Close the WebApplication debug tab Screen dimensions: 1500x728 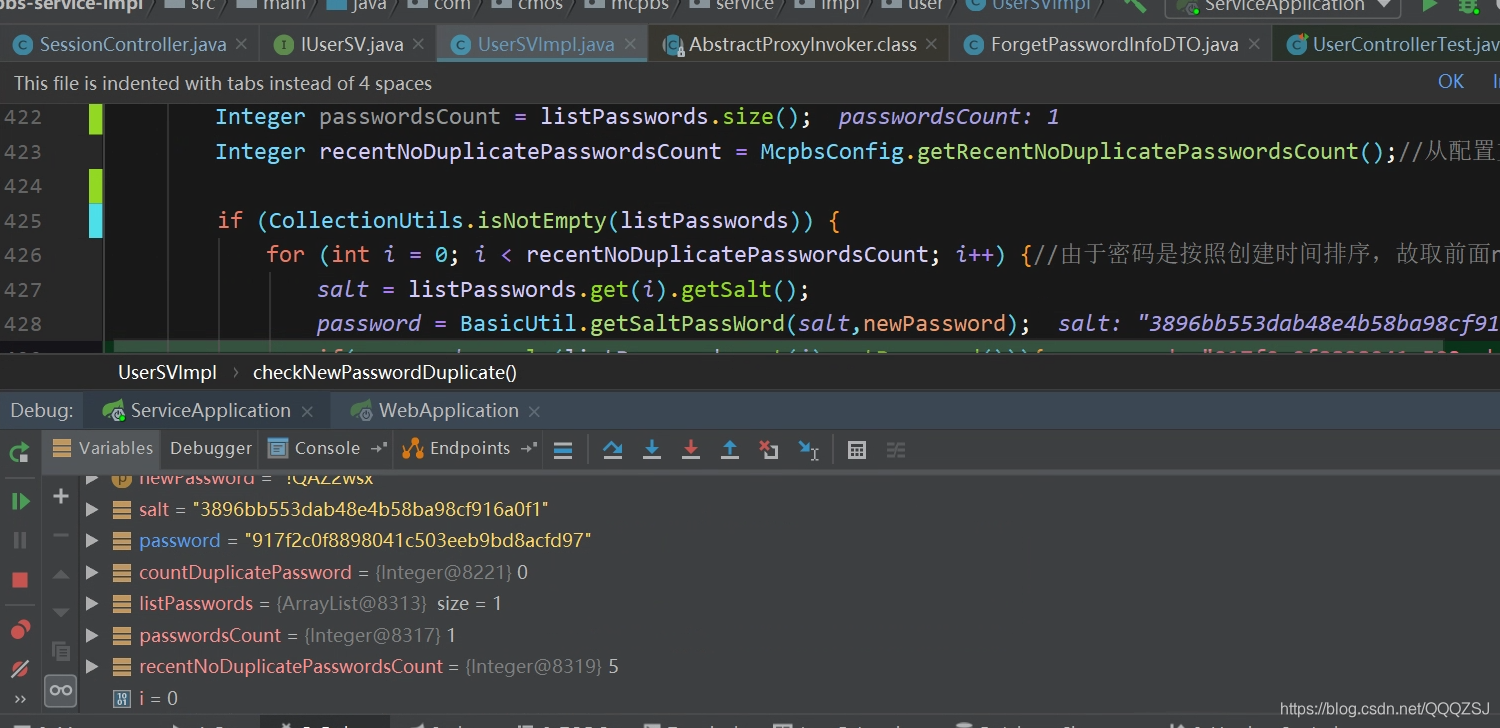534,412
